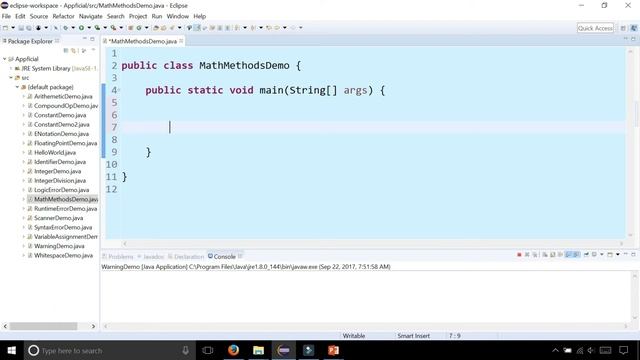Collapse the src folder node

point(11,78)
